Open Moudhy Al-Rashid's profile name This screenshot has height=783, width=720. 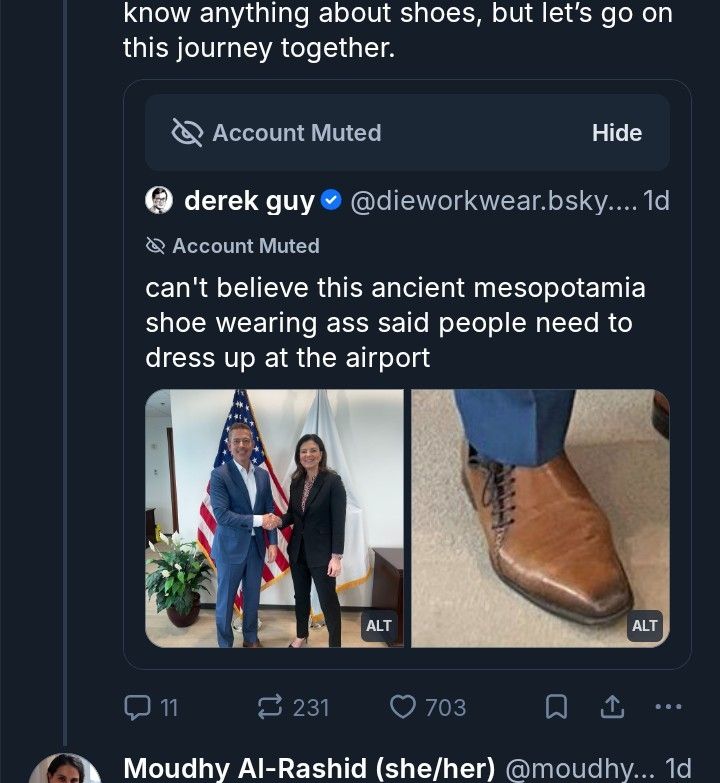(309, 768)
